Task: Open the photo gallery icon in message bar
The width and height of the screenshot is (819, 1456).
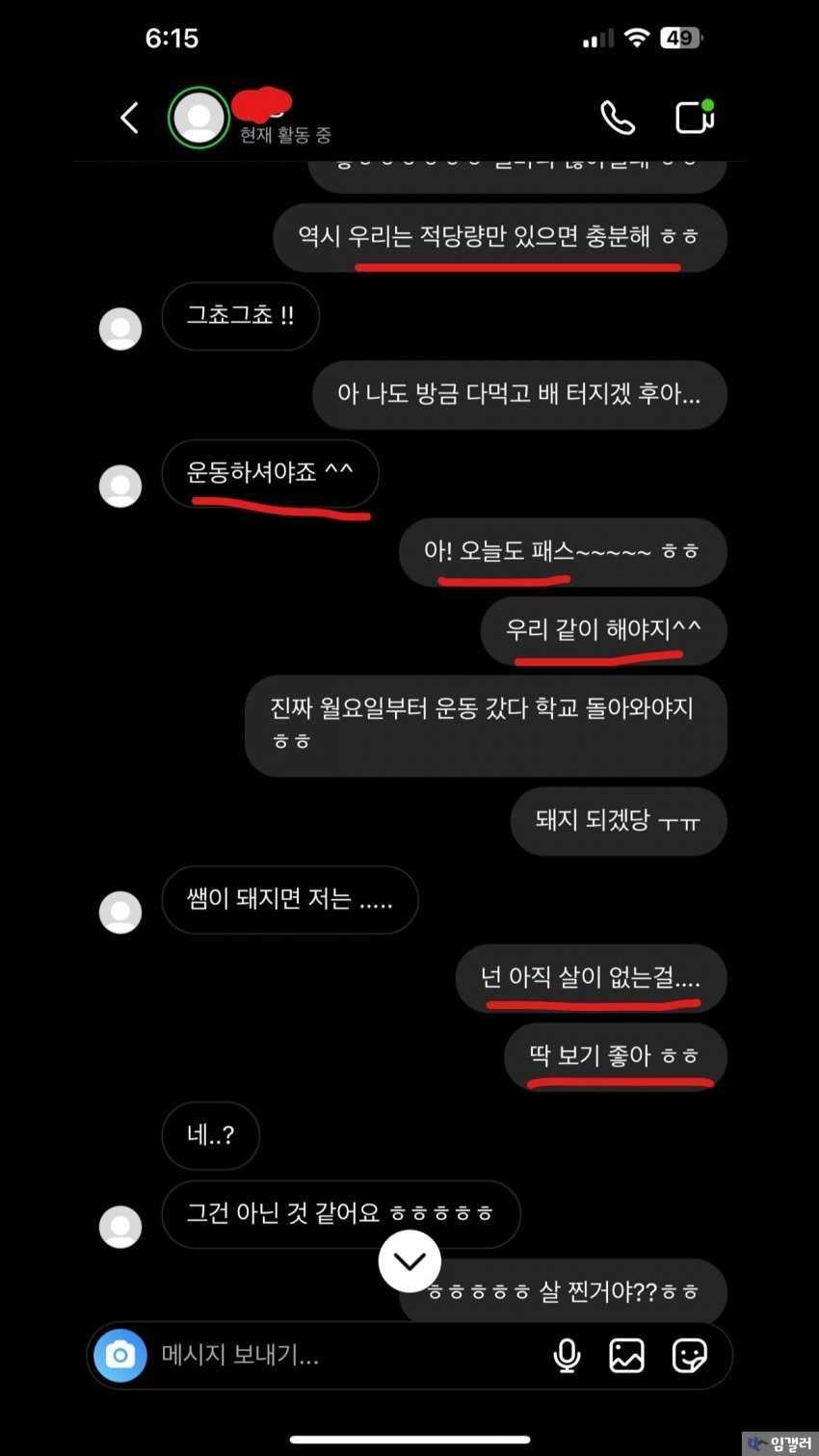Action: [x=626, y=1356]
